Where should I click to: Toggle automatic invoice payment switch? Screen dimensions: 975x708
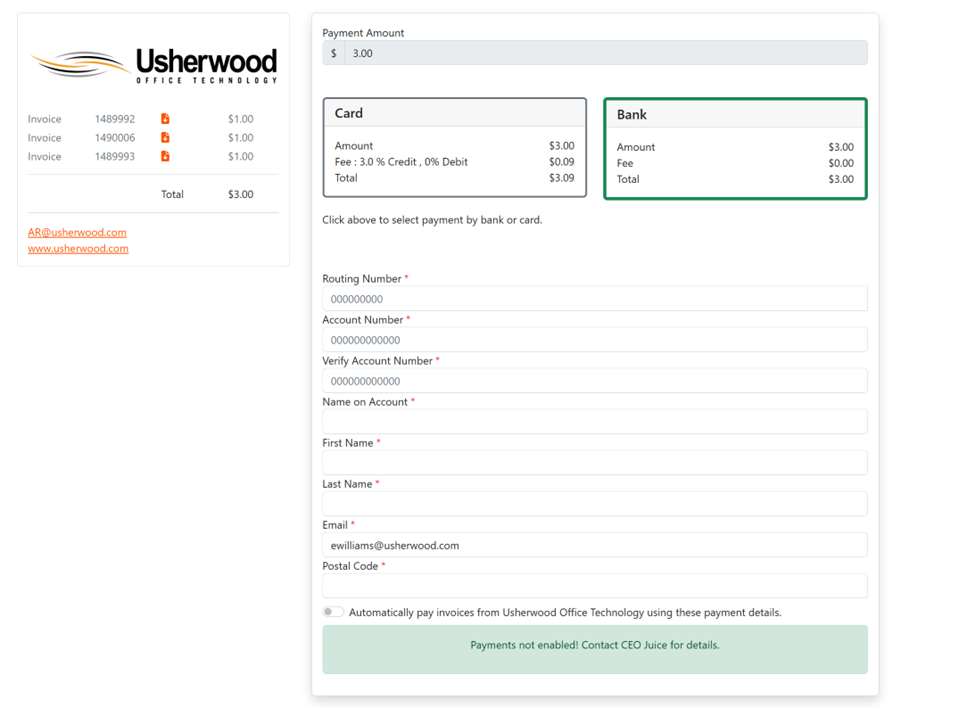point(333,612)
